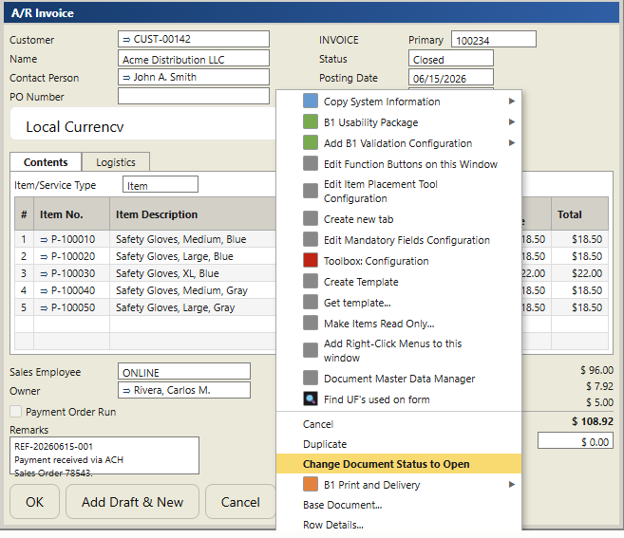624x538 pixels.
Task: Follow the Owner Rivera, Carlos M. link arrow
Action: point(126,391)
